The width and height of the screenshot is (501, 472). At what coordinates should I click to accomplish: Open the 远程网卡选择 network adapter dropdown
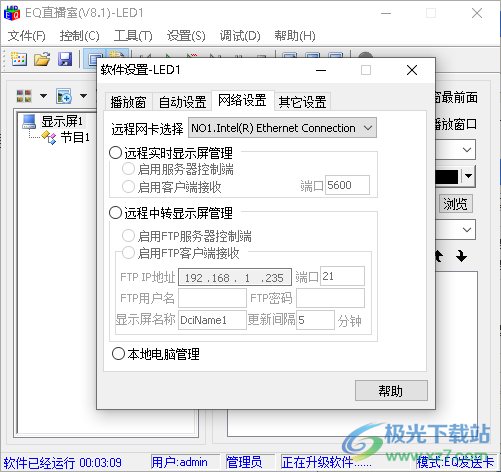pos(282,128)
